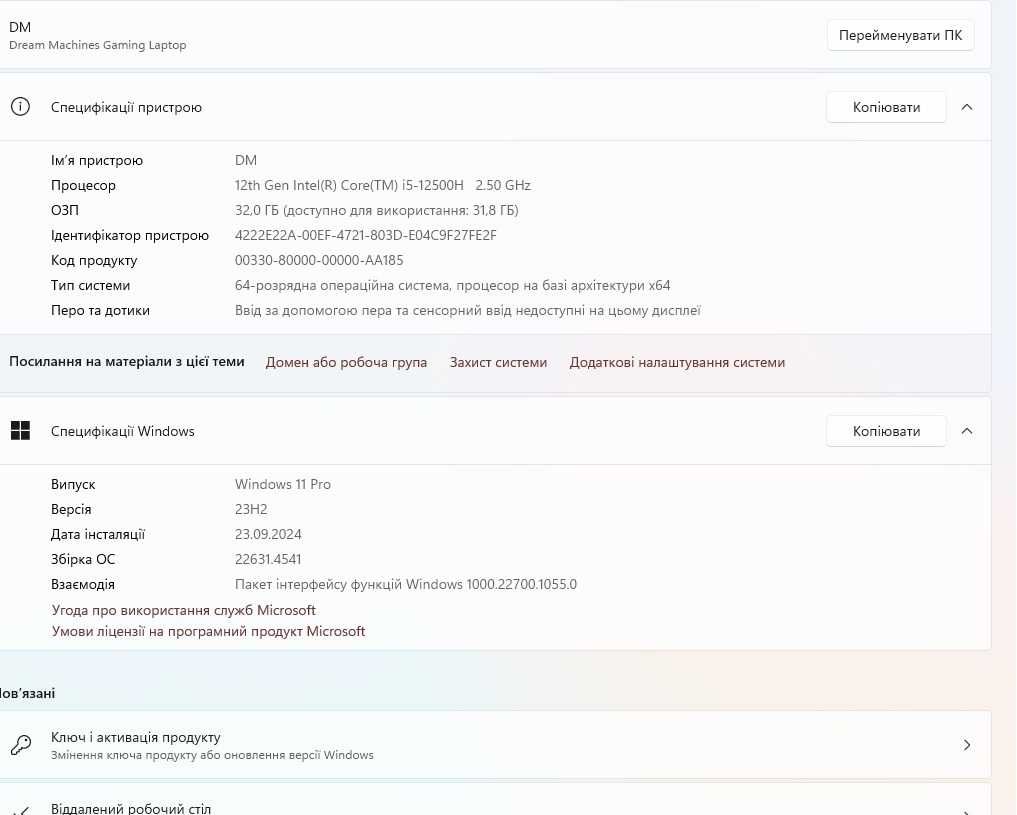Image resolution: width=1017 pixels, height=815 pixels.
Task: Click the device ID 4222E22A value
Action: (x=366, y=235)
